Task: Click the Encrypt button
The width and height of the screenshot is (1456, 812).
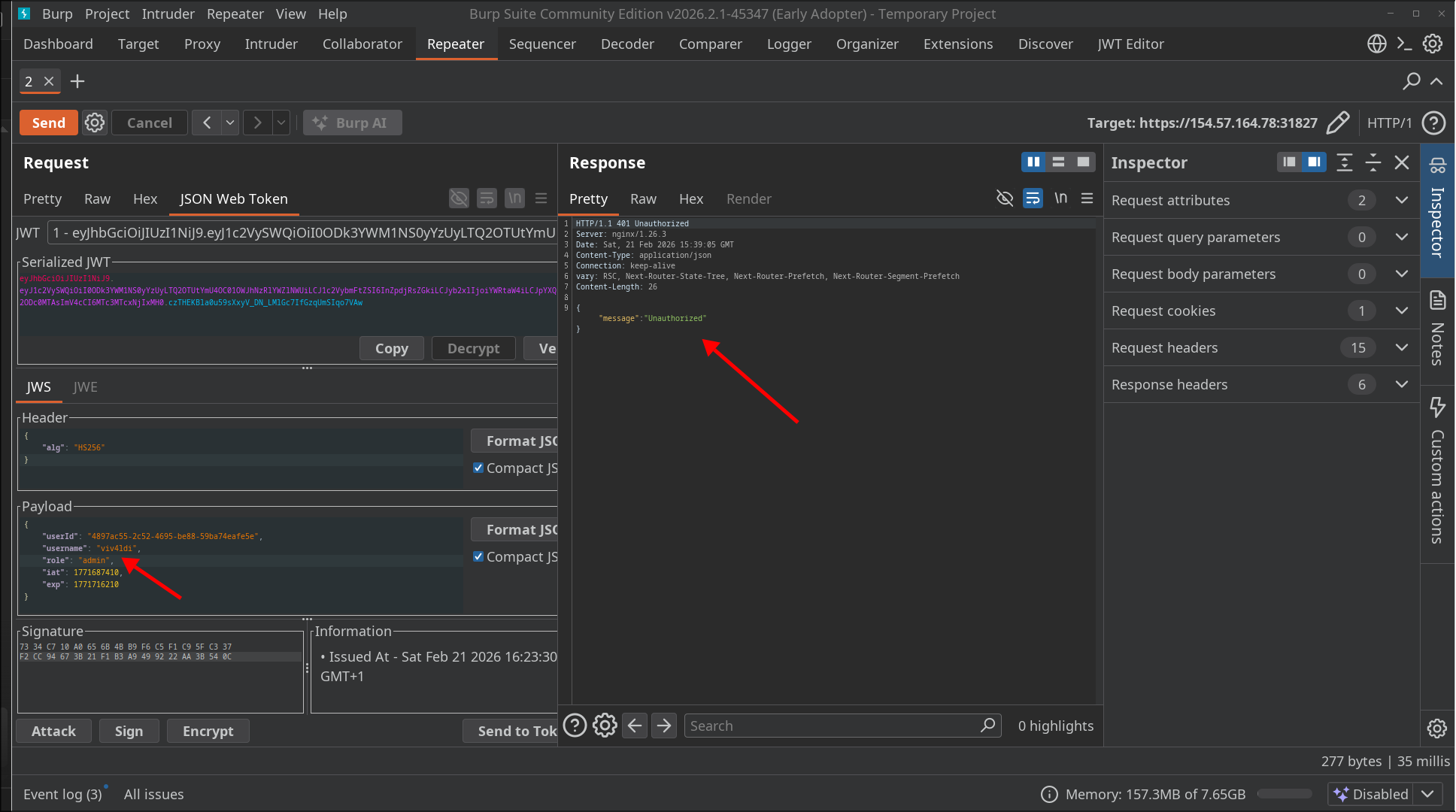Action: [208, 731]
